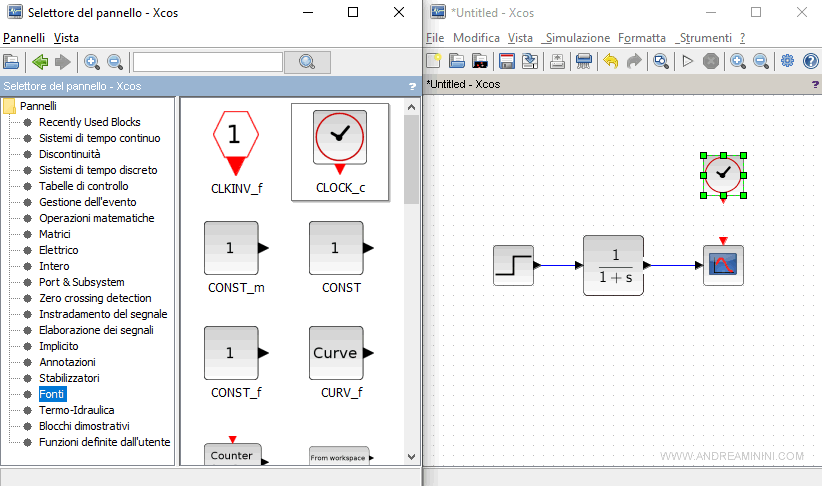Open the Strumenti menu
Viewport: 822px width, 486px height.
pyautogui.click(x=704, y=38)
